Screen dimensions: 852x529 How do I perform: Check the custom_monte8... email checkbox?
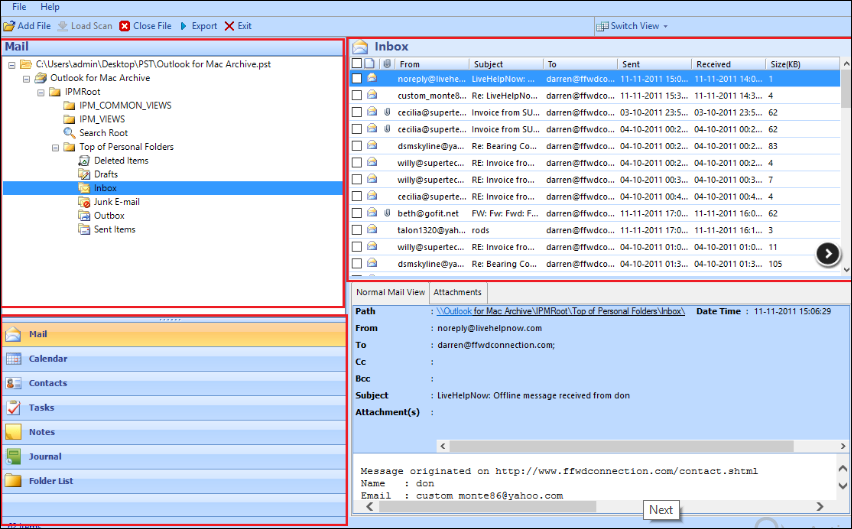[x=357, y=96]
